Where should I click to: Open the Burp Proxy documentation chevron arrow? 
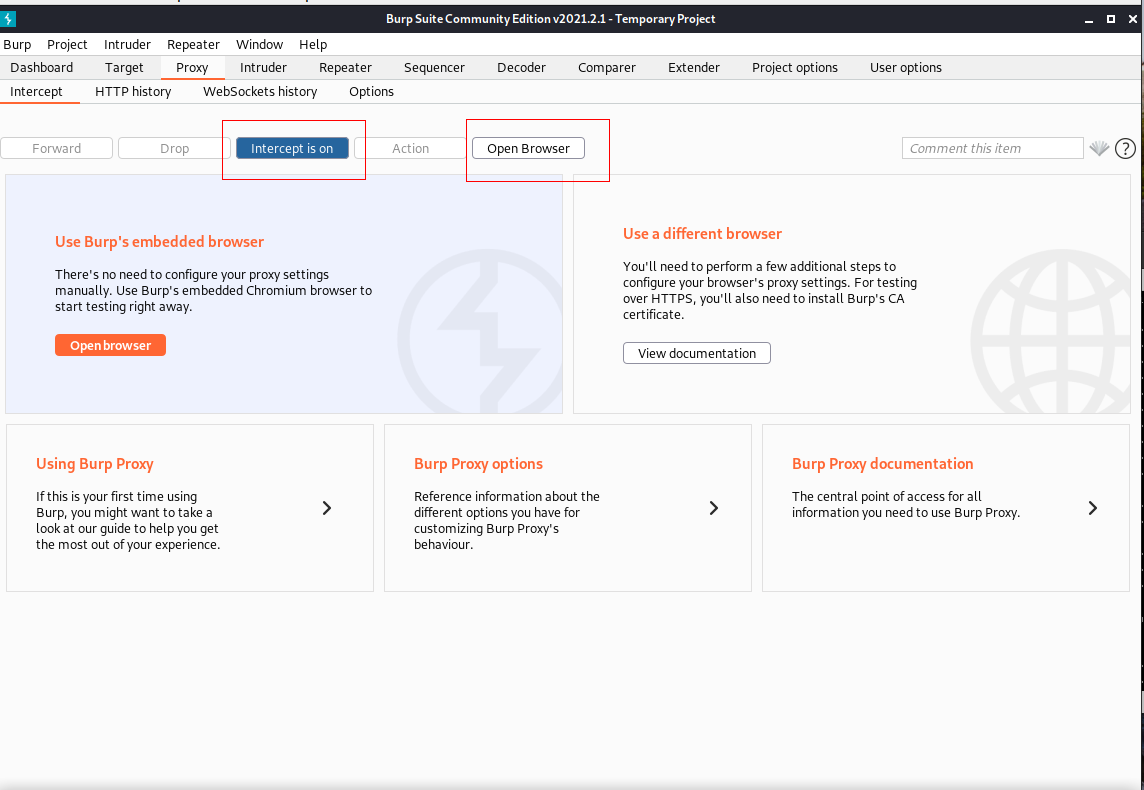point(1092,508)
